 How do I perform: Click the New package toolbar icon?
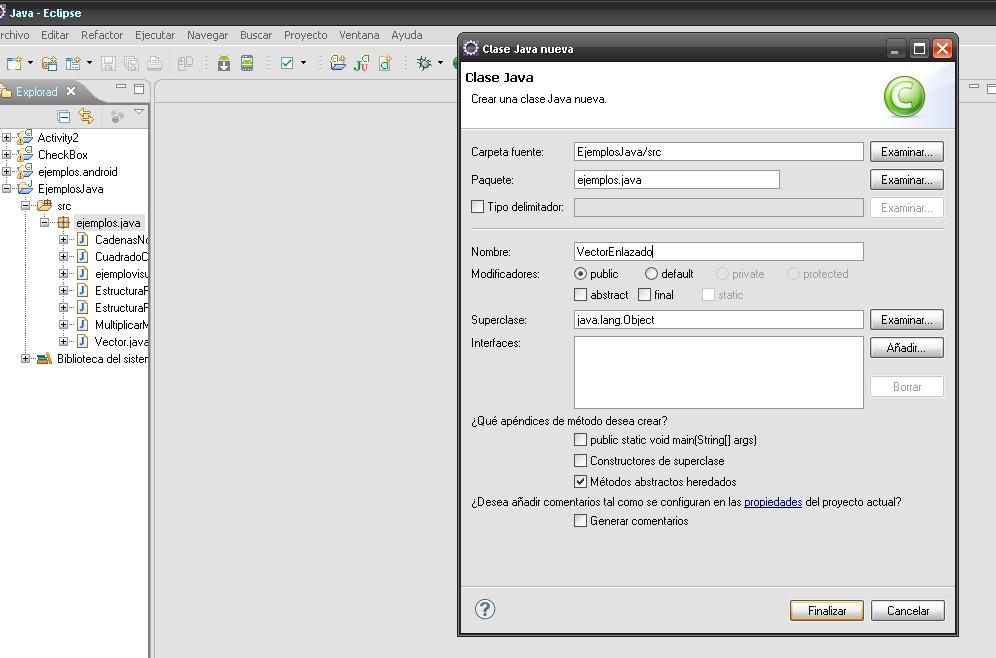point(73,64)
